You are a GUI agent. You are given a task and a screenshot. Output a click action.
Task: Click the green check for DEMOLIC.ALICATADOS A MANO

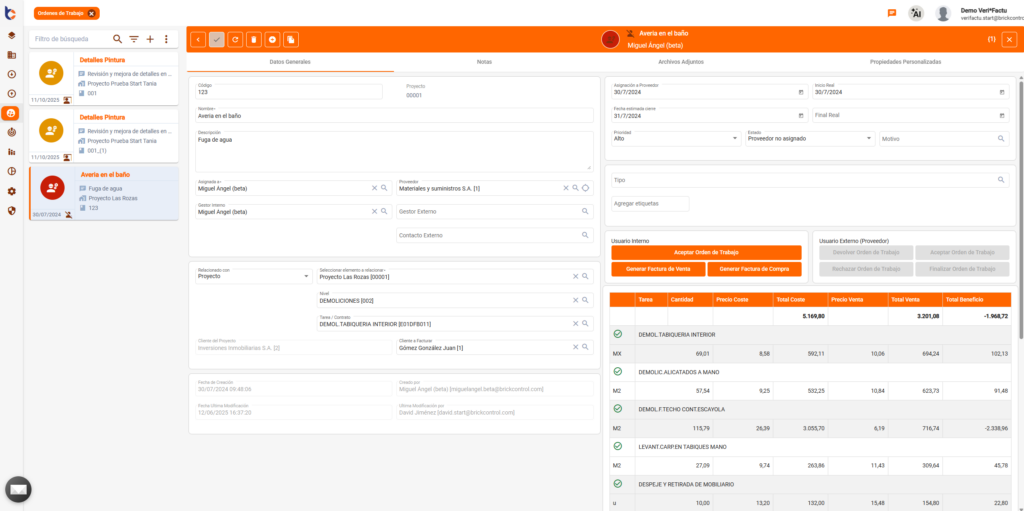(617, 371)
